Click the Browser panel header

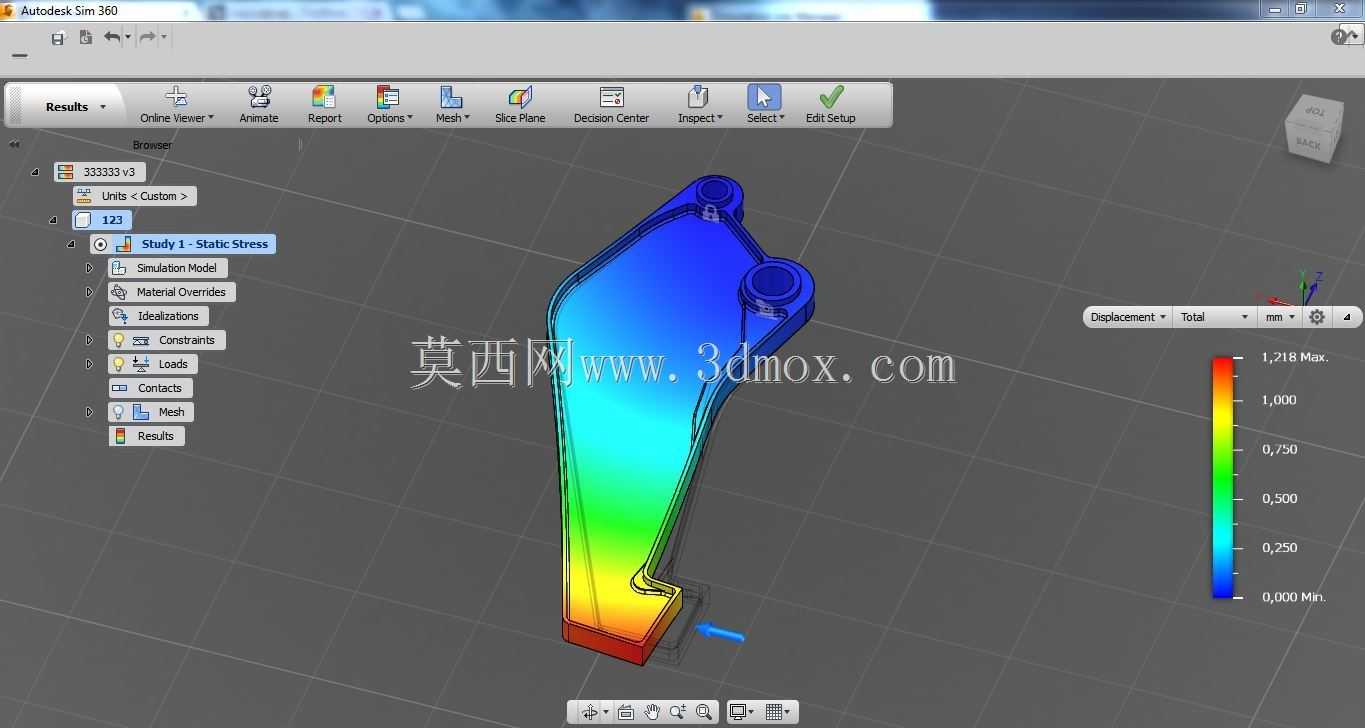tap(152, 145)
